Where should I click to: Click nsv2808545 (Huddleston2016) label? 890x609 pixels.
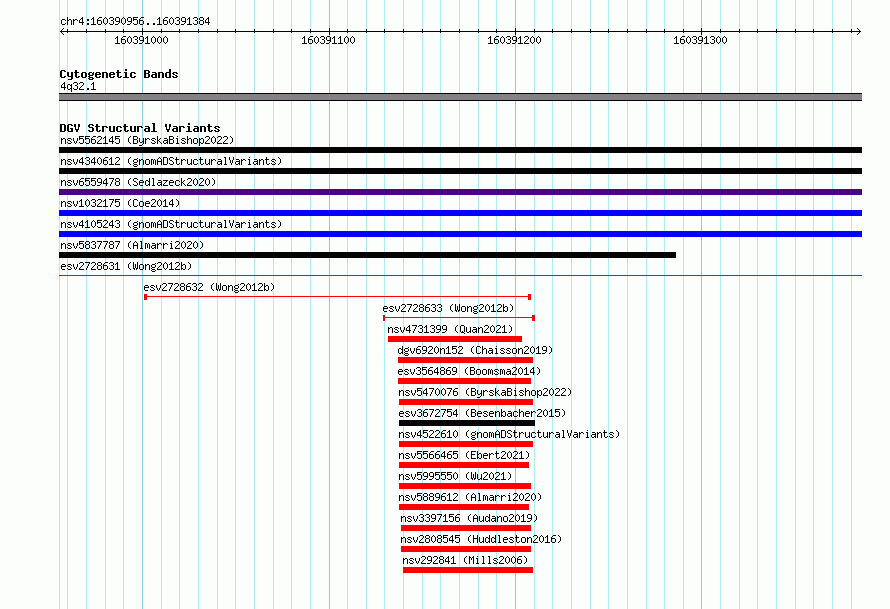pyautogui.click(x=481, y=539)
